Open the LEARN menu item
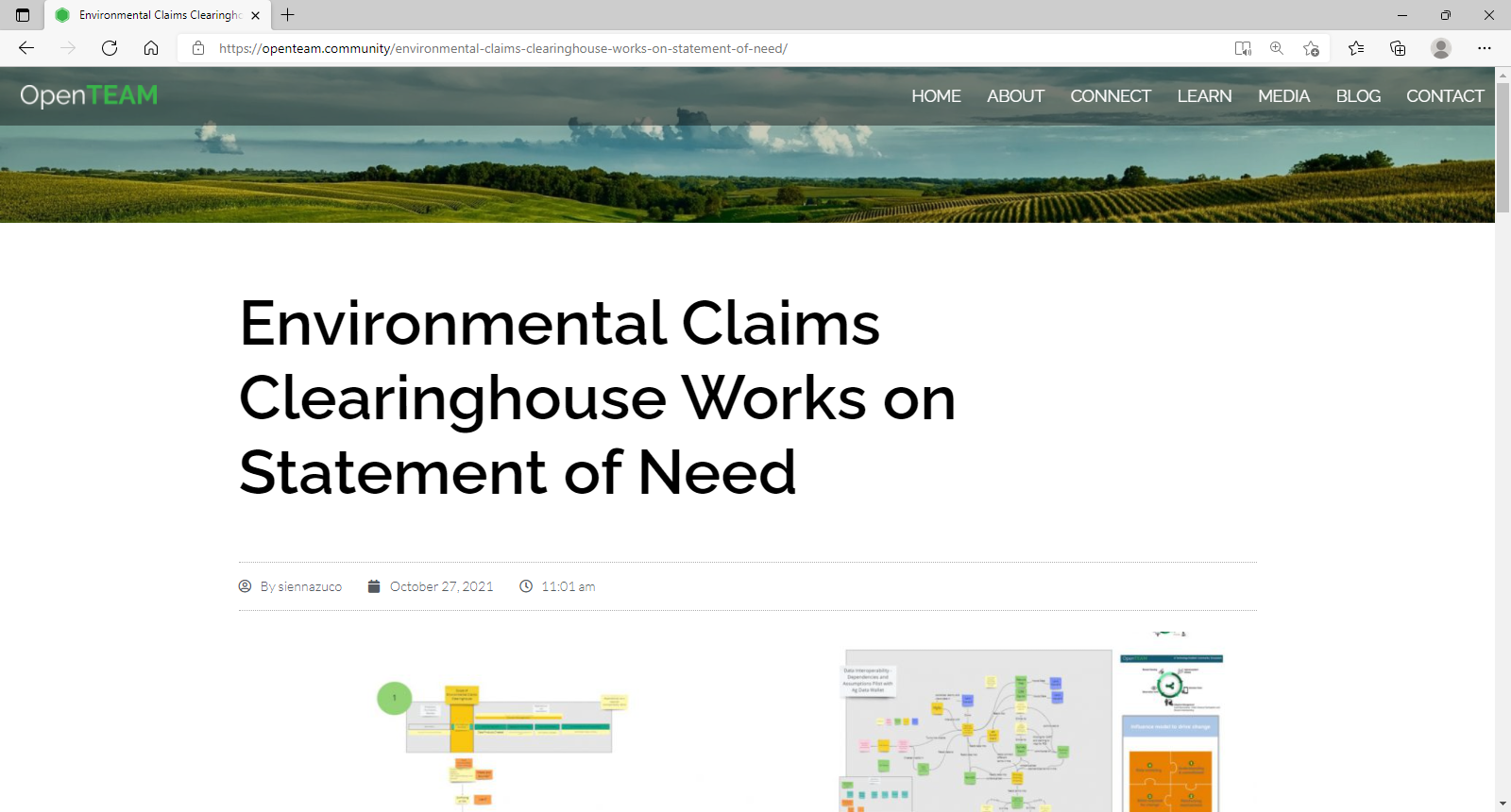This screenshot has width=1511, height=812. (x=1204, y=96)
